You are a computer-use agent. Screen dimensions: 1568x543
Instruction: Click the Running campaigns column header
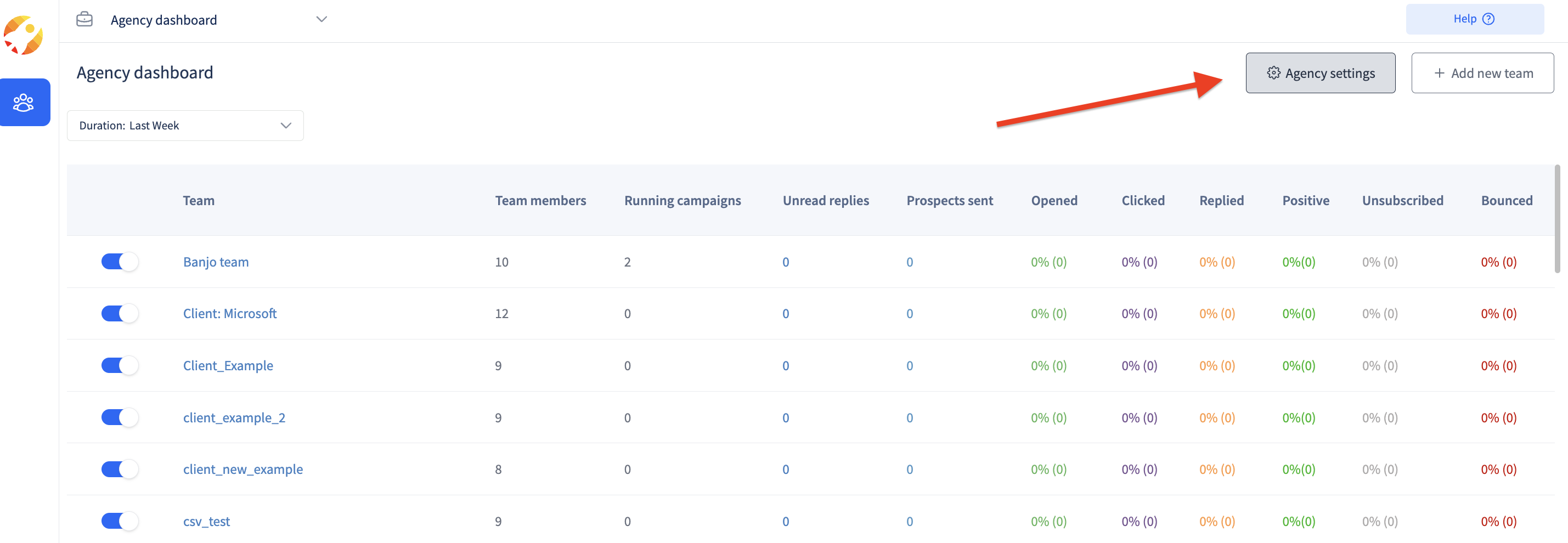coord(683,200)
